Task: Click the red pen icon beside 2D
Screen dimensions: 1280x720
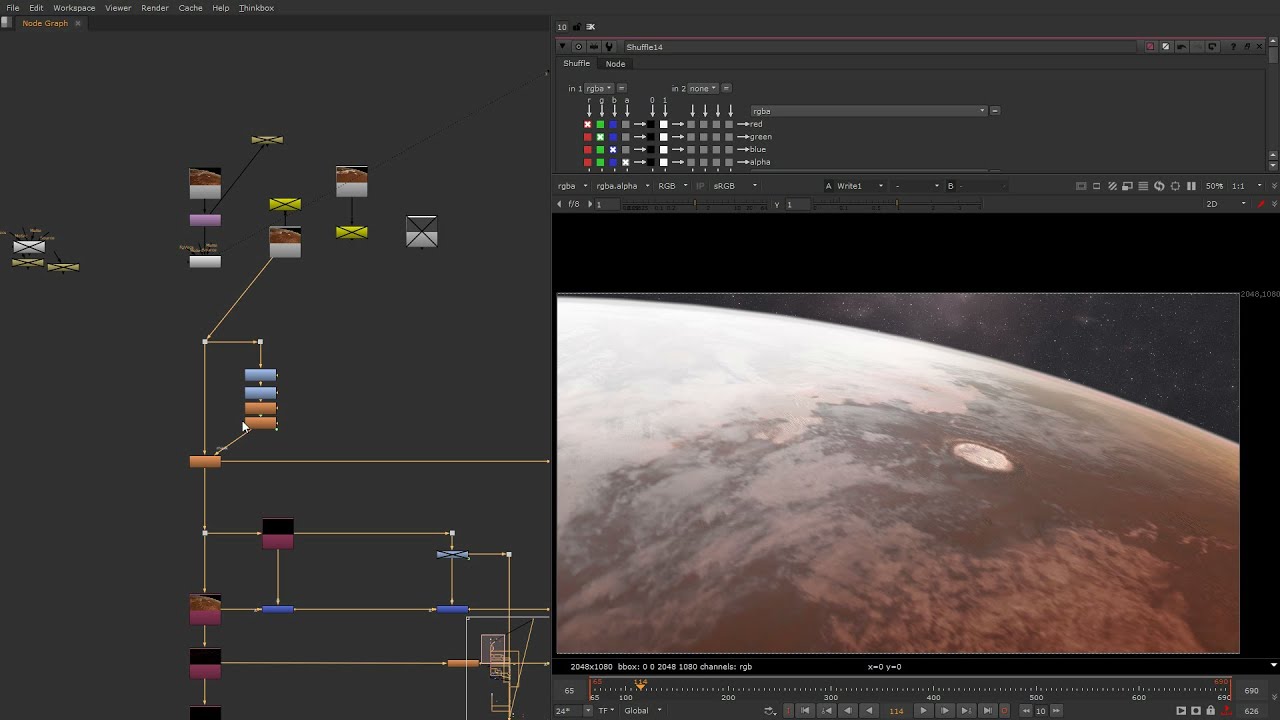Action: click(1261, 204)
